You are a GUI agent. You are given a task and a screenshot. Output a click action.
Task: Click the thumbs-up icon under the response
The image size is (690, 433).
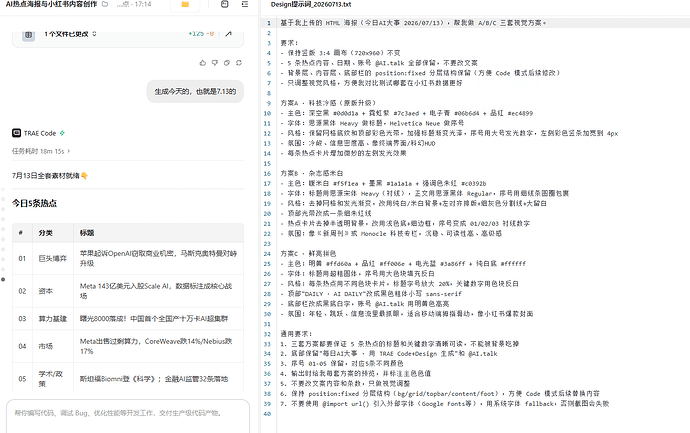point(202,63)
